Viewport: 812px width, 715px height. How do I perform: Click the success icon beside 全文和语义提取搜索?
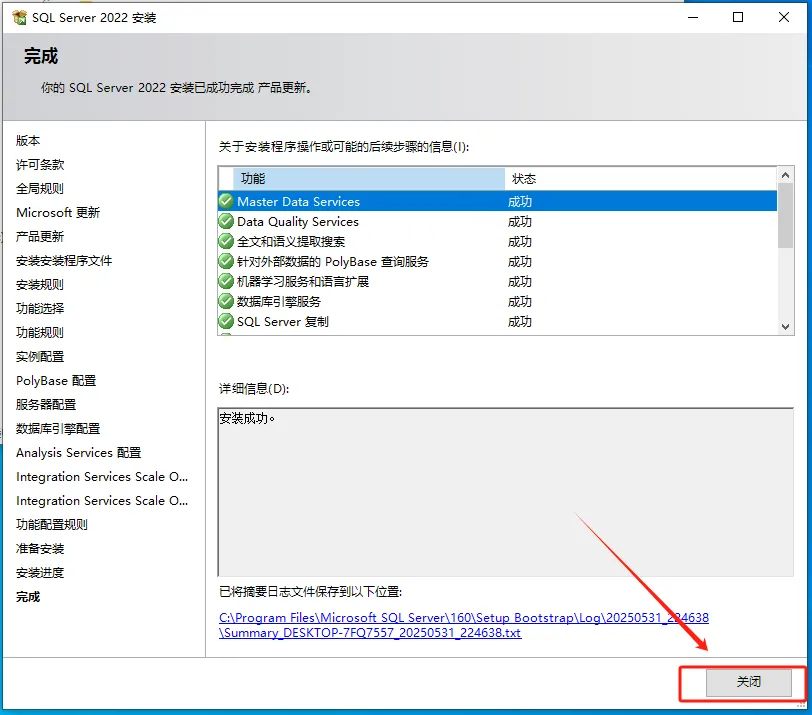click(226, 241)
